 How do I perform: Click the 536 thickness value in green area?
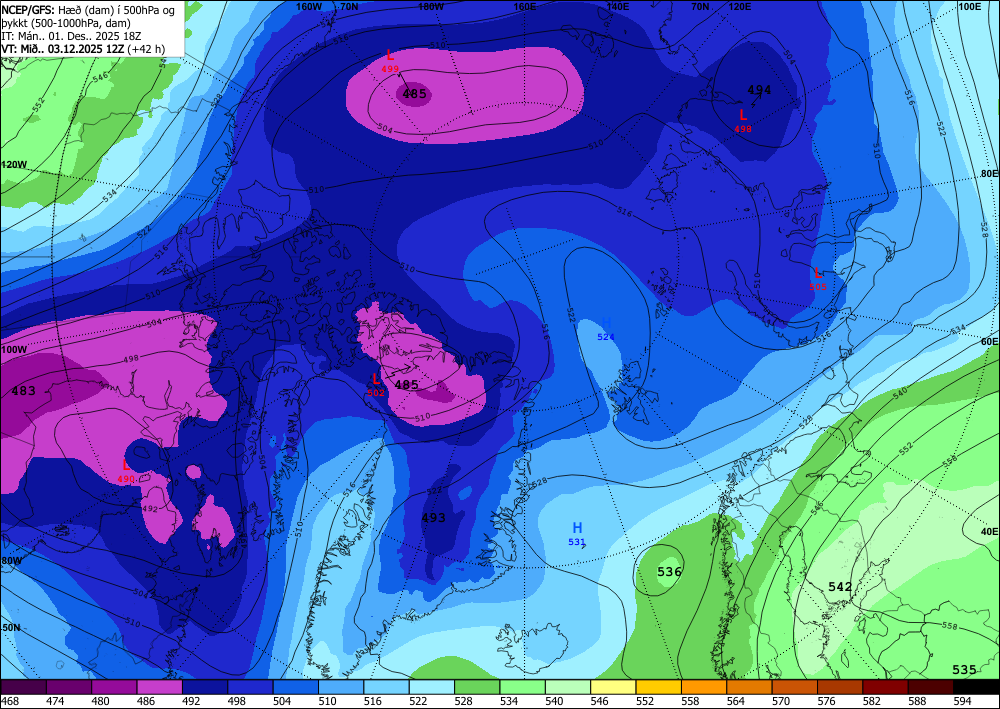click(670, 572)
